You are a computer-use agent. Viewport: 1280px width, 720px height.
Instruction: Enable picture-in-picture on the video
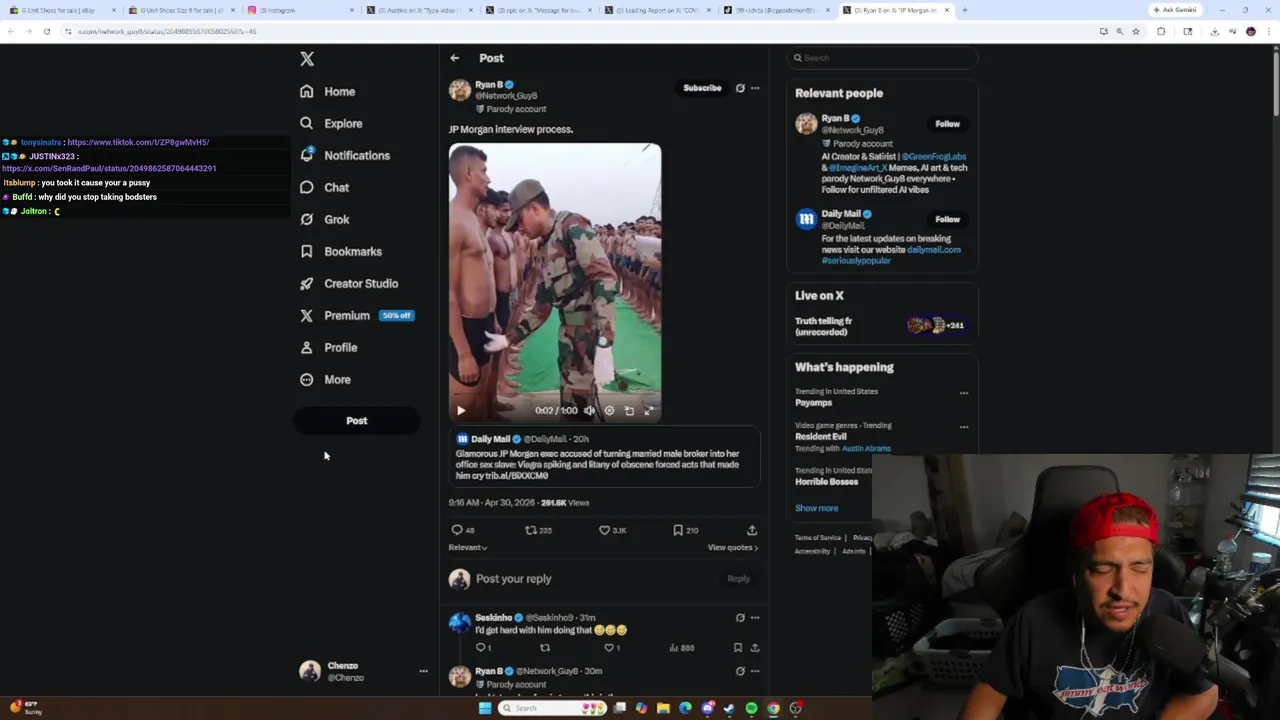(629, 410)
